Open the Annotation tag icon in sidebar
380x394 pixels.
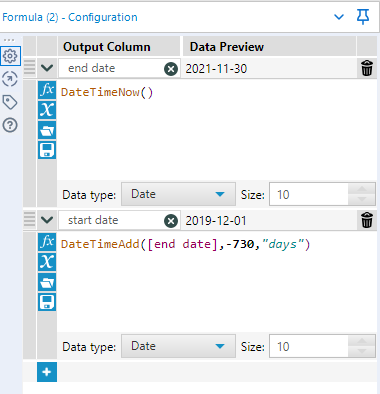(10, 102)
